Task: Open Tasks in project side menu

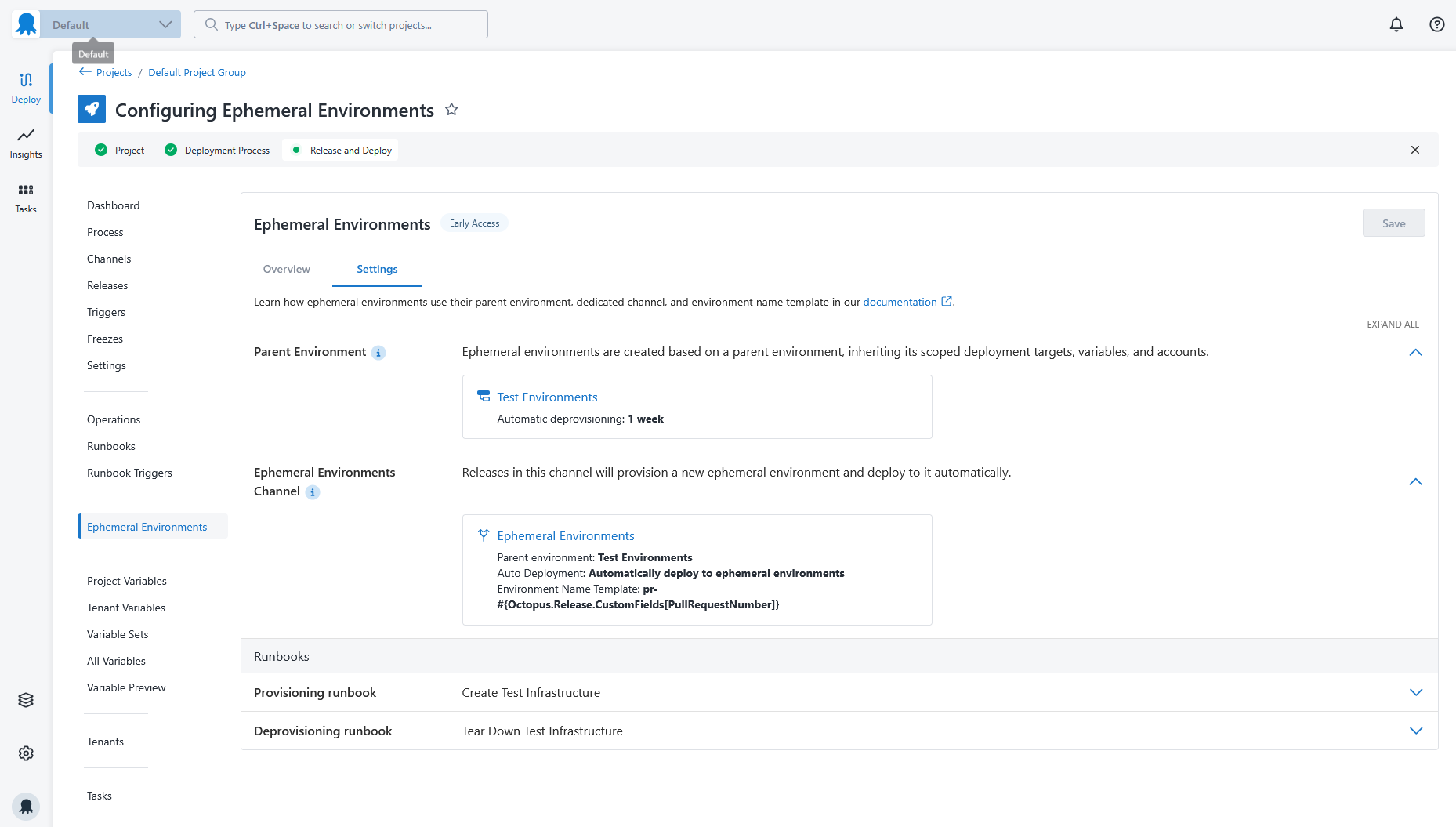Action: click(100, 796)
